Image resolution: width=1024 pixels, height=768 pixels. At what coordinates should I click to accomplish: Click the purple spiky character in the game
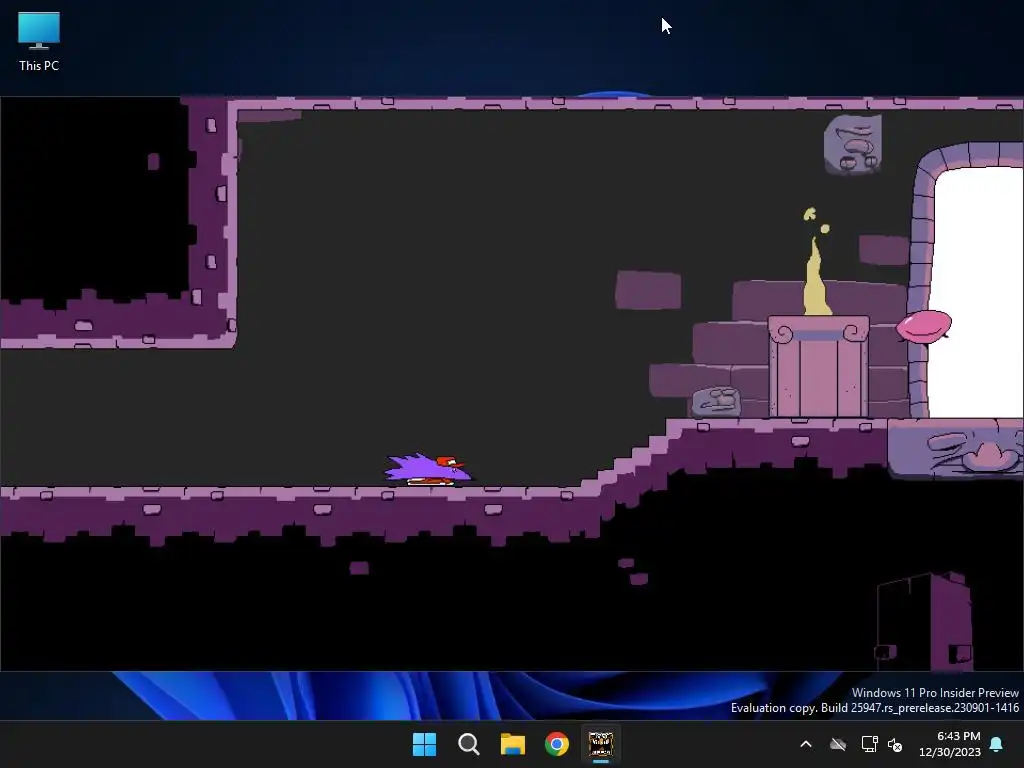click(x=428, y=469)
